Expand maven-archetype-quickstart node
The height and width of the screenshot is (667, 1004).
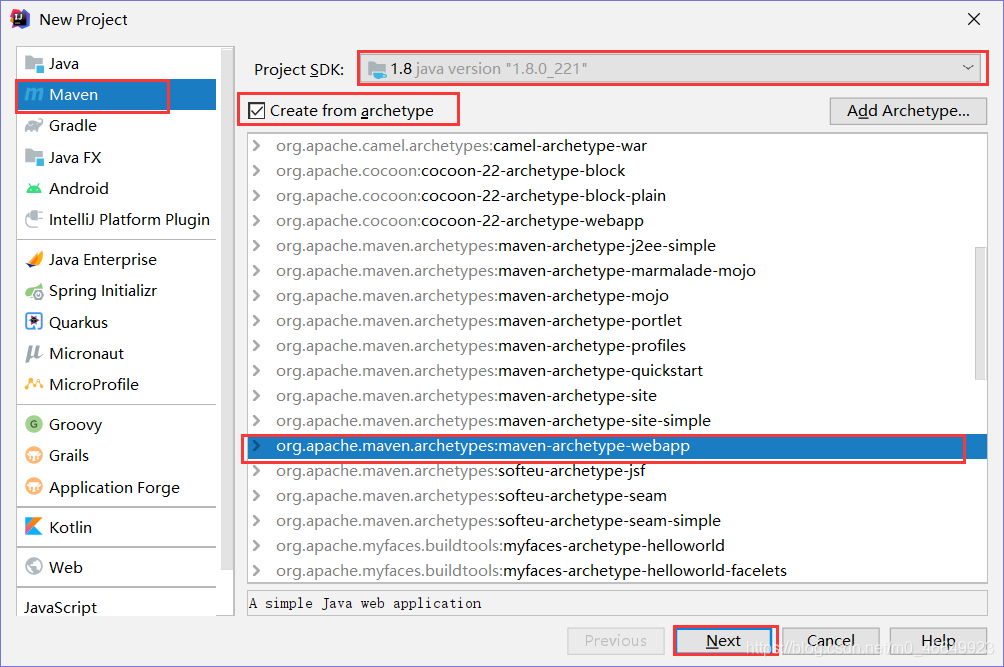point(257,371)
